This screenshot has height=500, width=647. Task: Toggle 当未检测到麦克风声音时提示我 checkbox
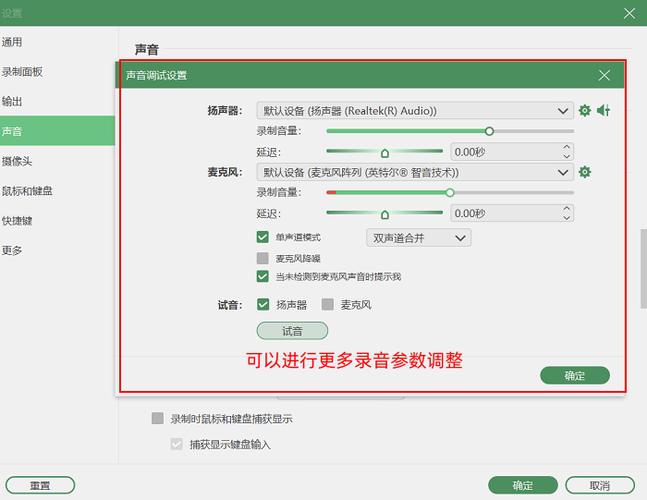(x=262, y=276)
